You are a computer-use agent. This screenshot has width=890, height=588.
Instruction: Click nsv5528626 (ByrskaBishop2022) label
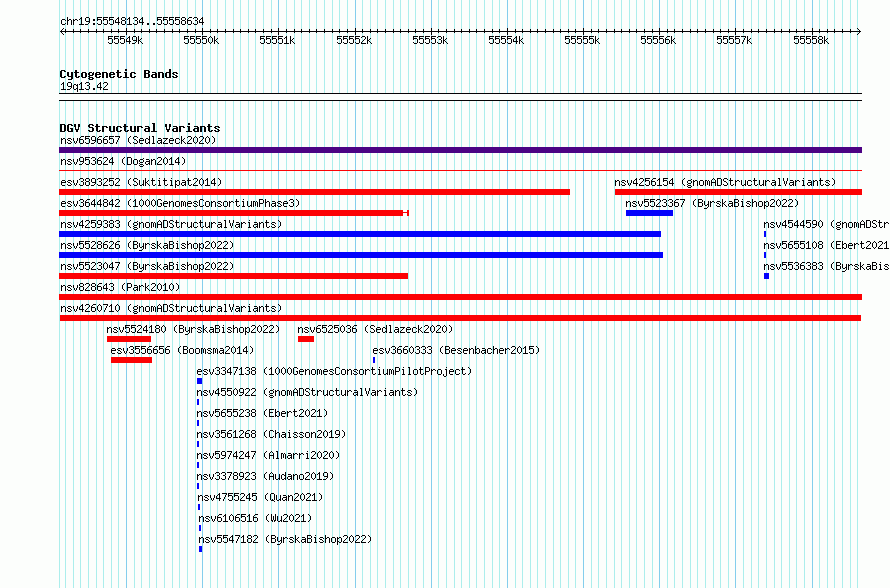pos(147,245)
